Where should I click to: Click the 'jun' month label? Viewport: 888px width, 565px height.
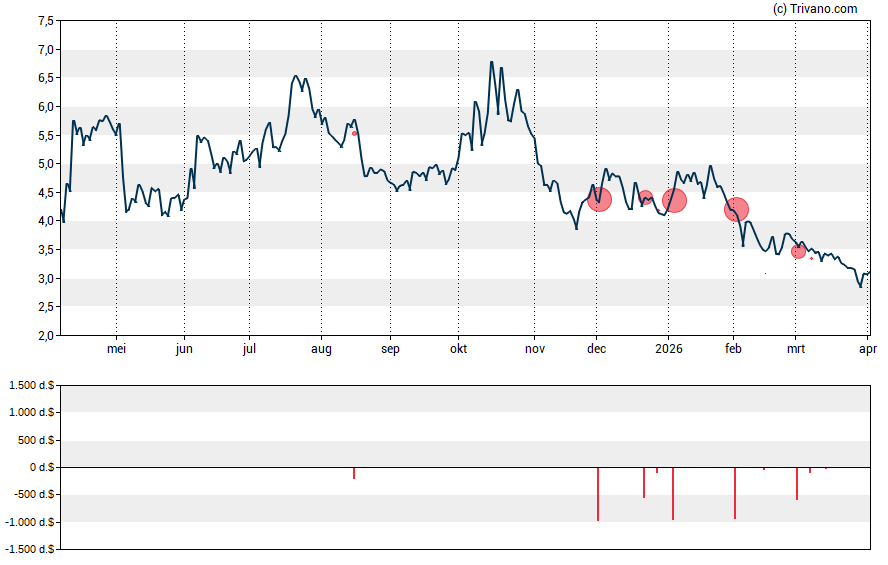(184, 349)
